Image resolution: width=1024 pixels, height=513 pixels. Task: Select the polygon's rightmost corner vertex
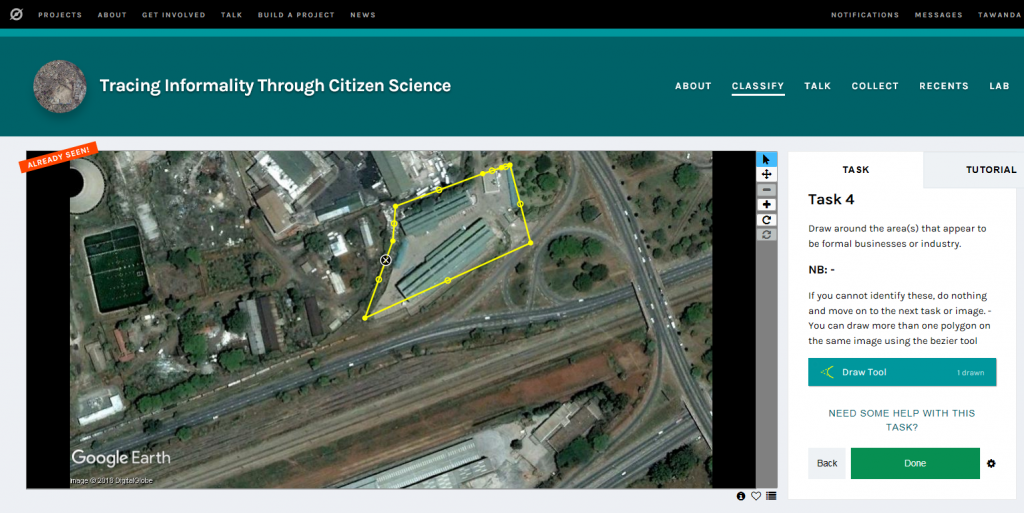[530, 243]
